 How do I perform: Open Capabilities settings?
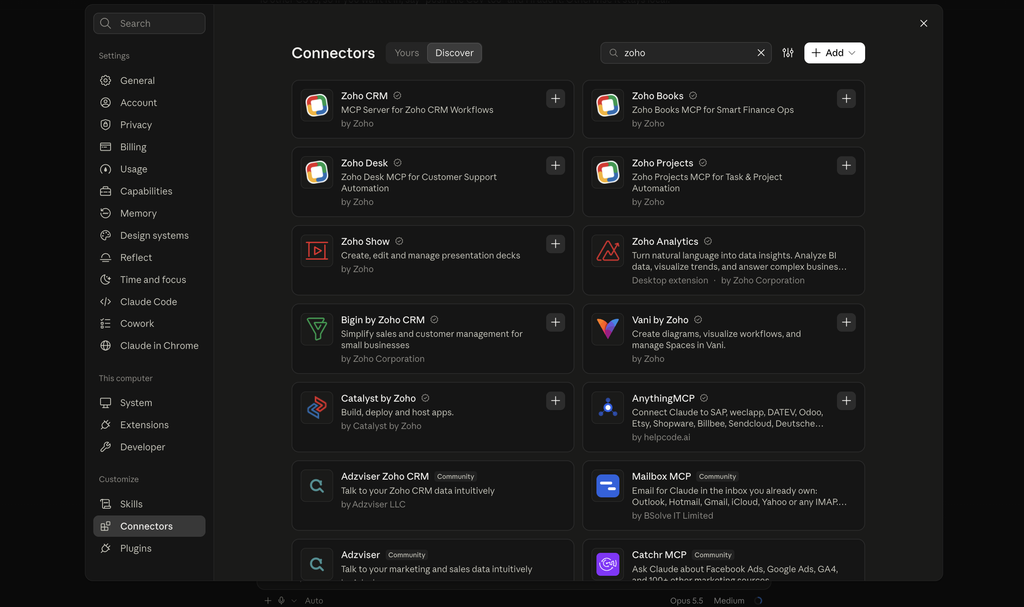[x=149, y=191]
